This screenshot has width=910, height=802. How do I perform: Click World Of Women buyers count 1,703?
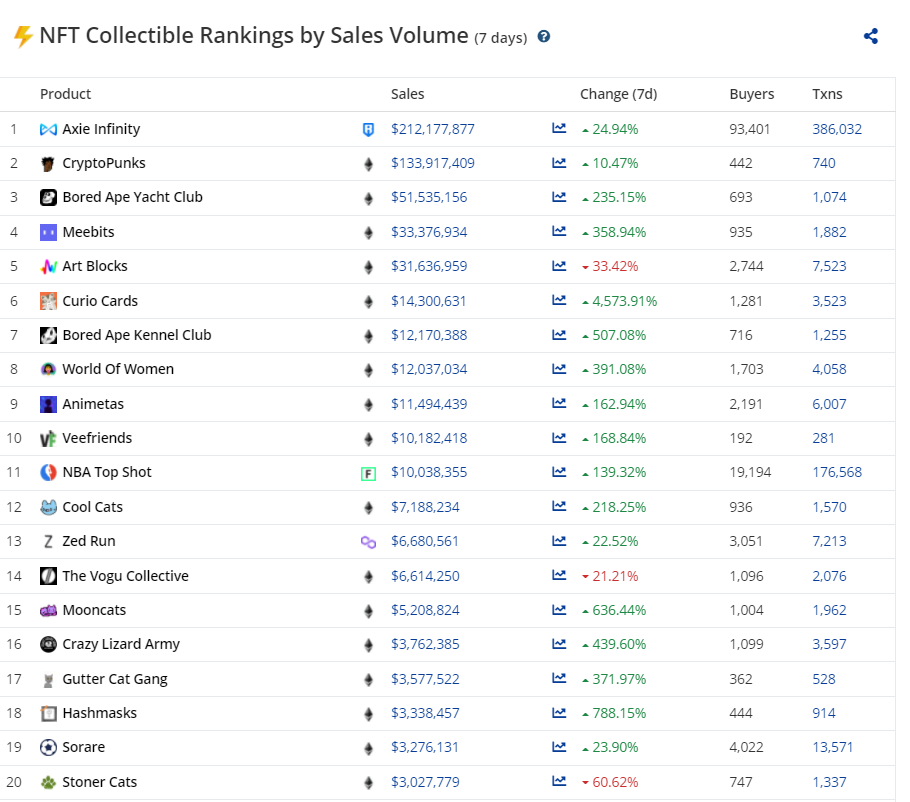pos(746,369)
